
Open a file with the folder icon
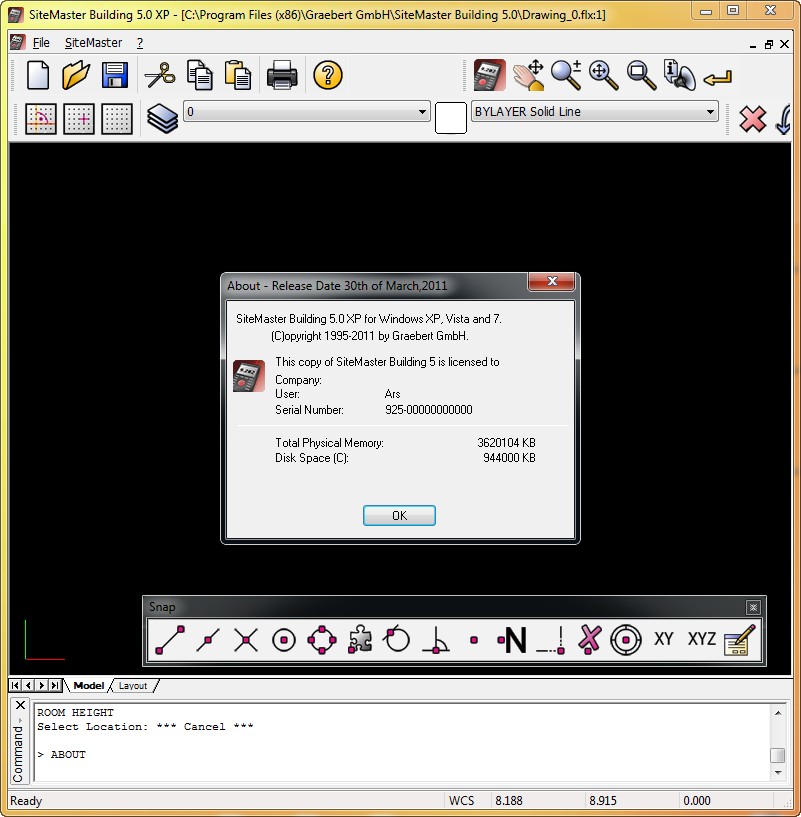(x=76, y=76)
